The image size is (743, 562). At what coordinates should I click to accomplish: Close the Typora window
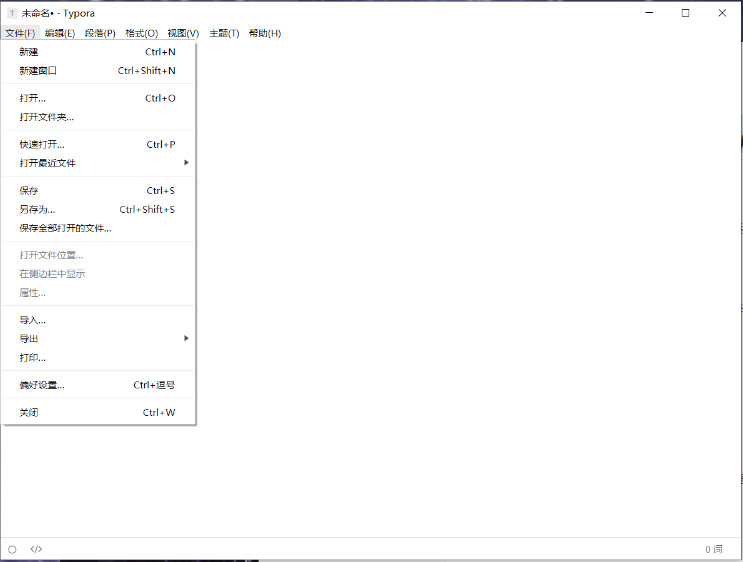pyautogui.click(x=722, y=13)
